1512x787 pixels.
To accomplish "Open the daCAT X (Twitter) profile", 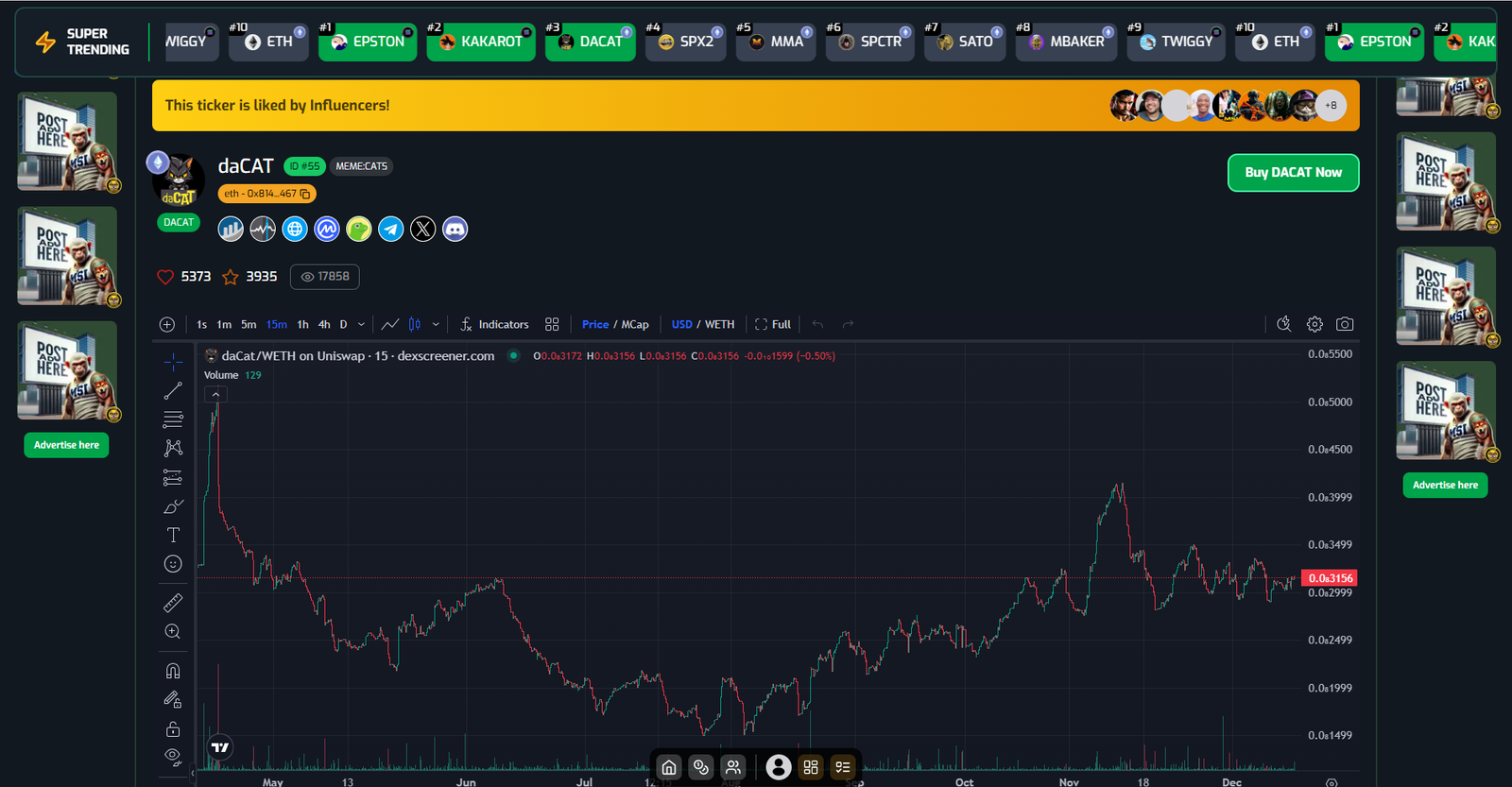I will click(x=423, y=229).
